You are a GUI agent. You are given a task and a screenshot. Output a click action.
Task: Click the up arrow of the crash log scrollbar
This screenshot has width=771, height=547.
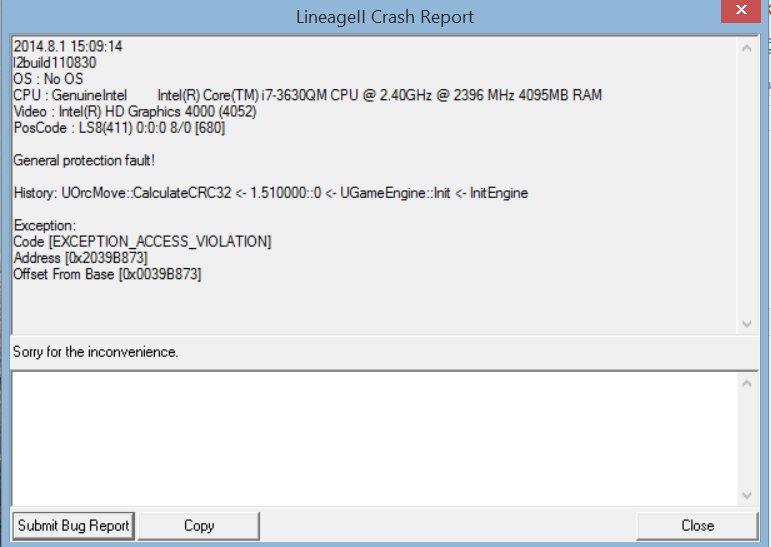pos(747,48)
